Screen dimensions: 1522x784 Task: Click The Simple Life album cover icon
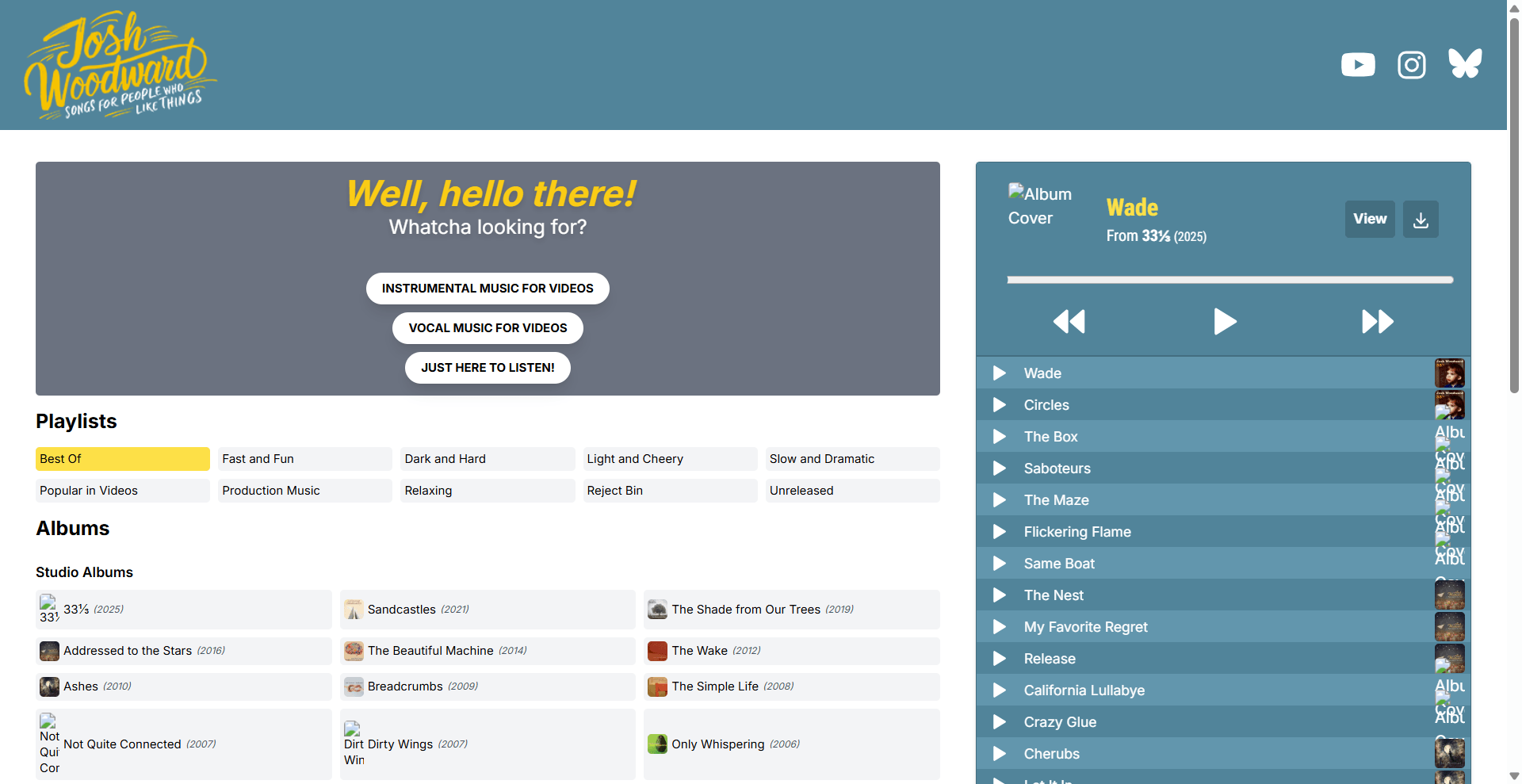point(657,686)
